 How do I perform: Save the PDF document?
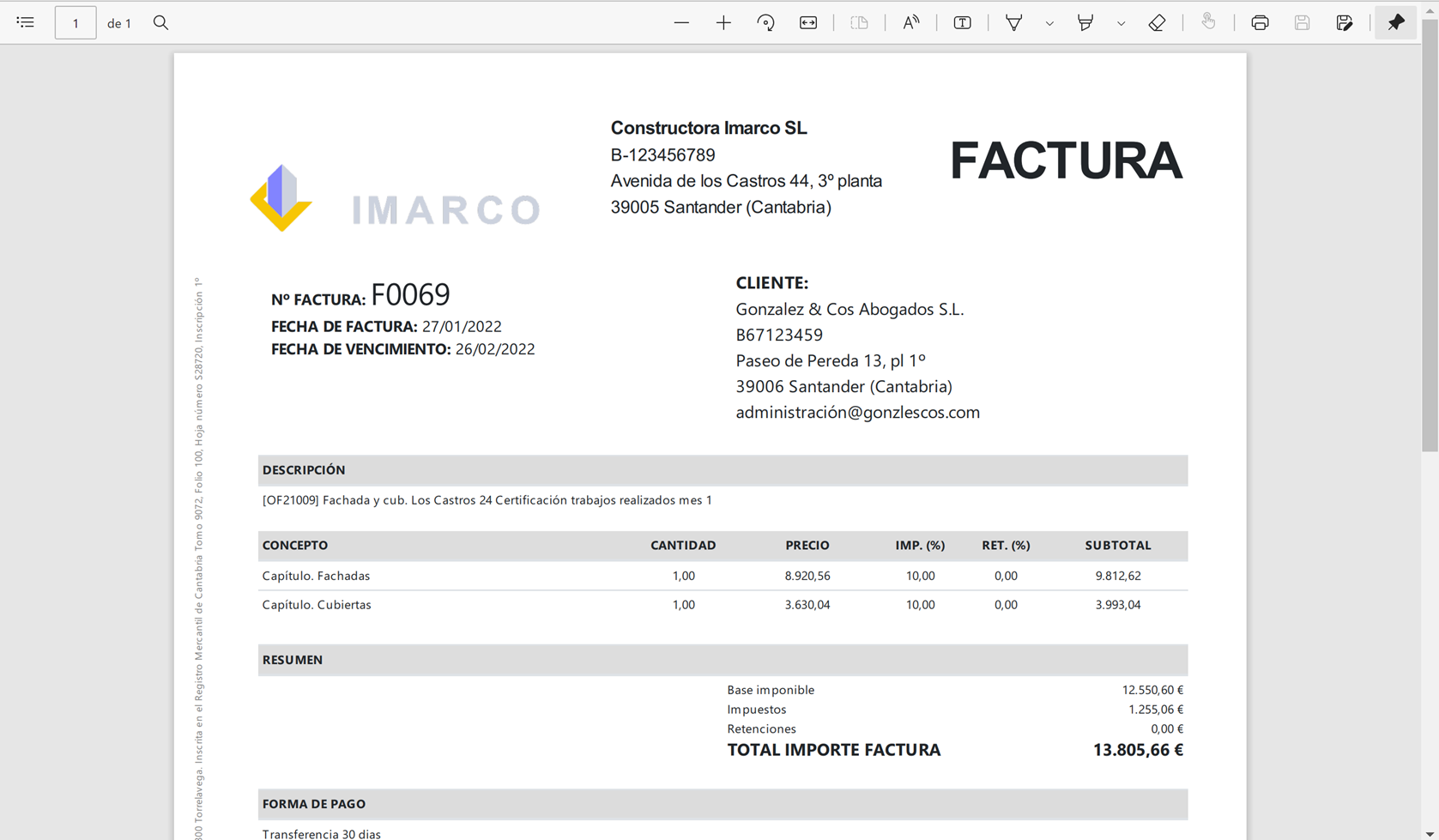1302,22
